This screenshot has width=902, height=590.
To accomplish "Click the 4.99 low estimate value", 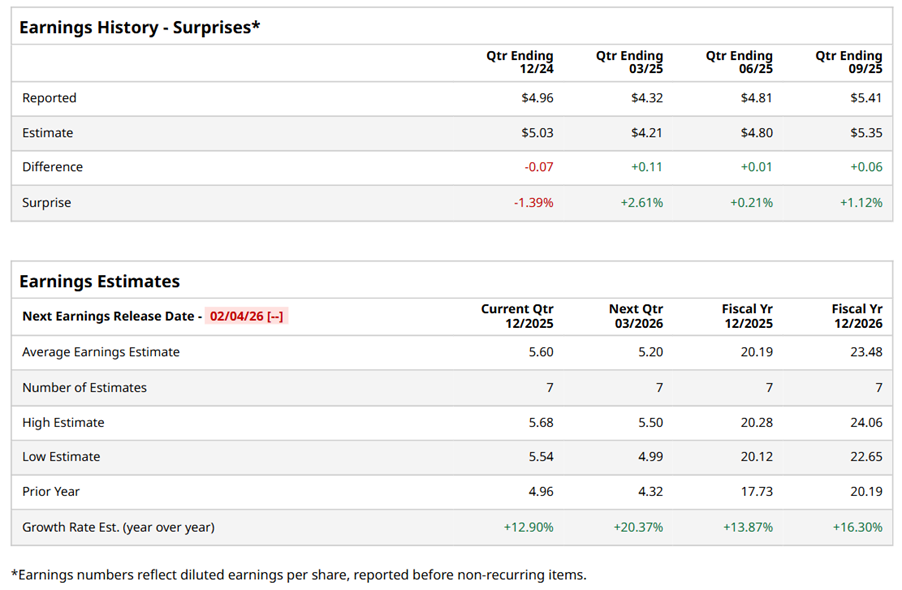I will [647, 457].
